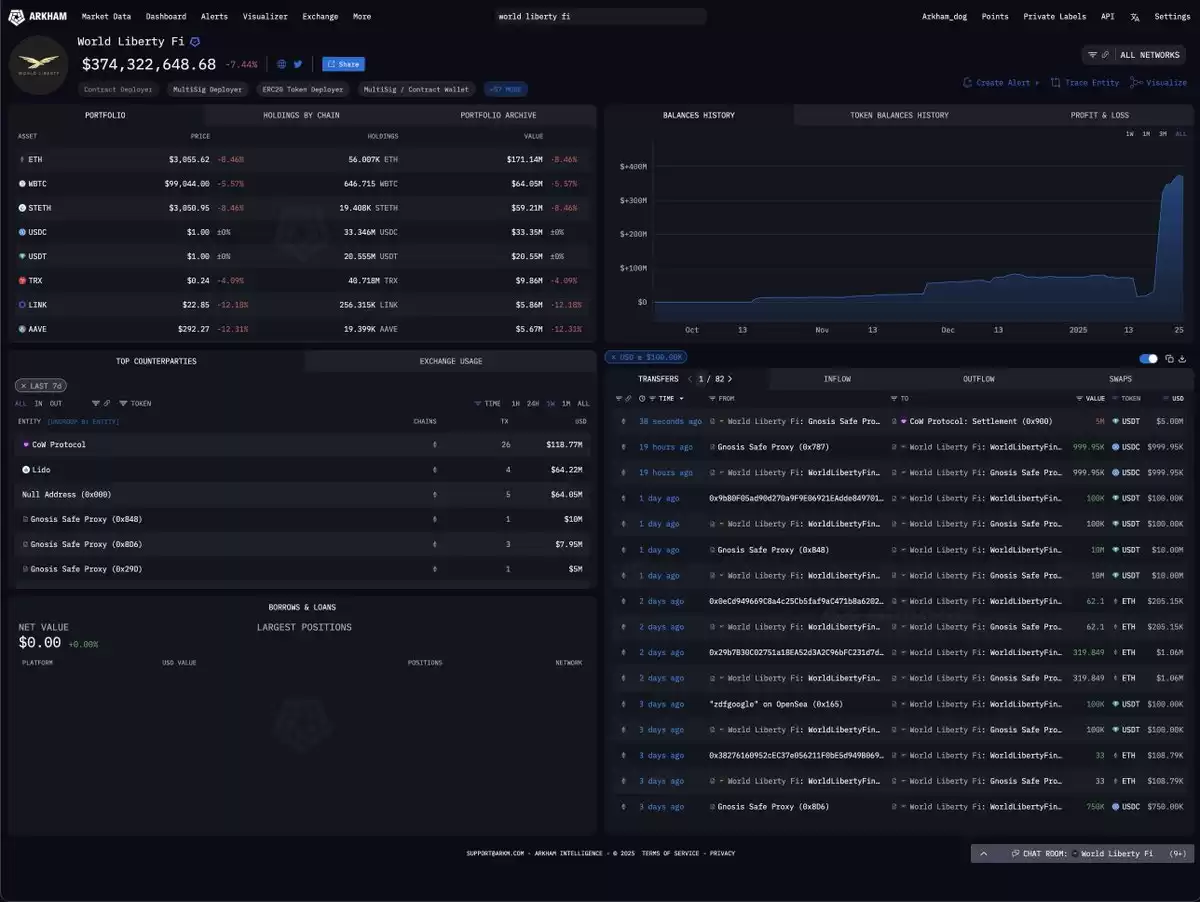Screen dimensions: 1200x902
Task: Click the TIME filter icon in counterparties
Action: (478, 403)
